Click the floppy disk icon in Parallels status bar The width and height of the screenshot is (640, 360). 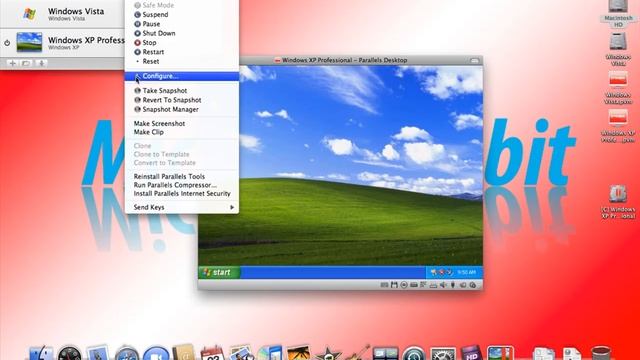pyautogui.click(x=394, y=285)
